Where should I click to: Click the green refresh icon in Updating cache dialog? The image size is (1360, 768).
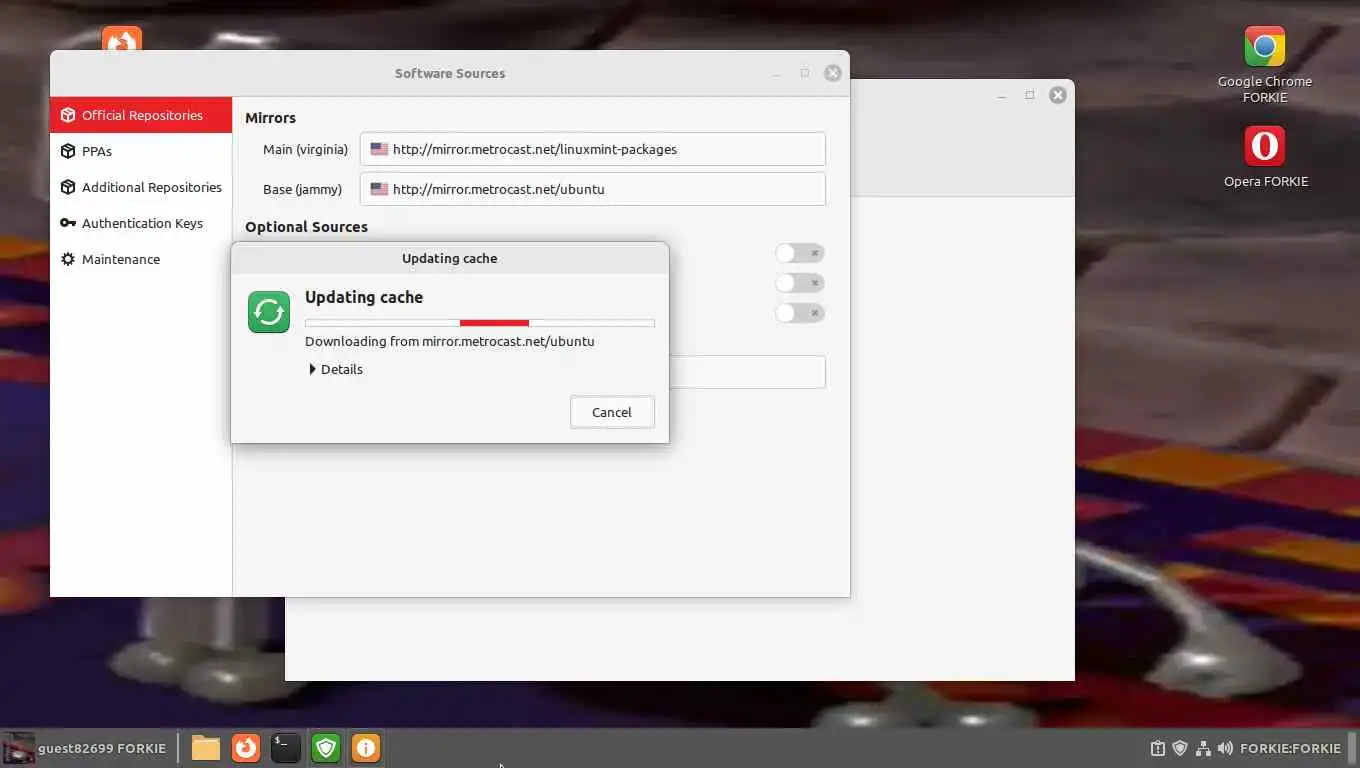click(269, 312)
